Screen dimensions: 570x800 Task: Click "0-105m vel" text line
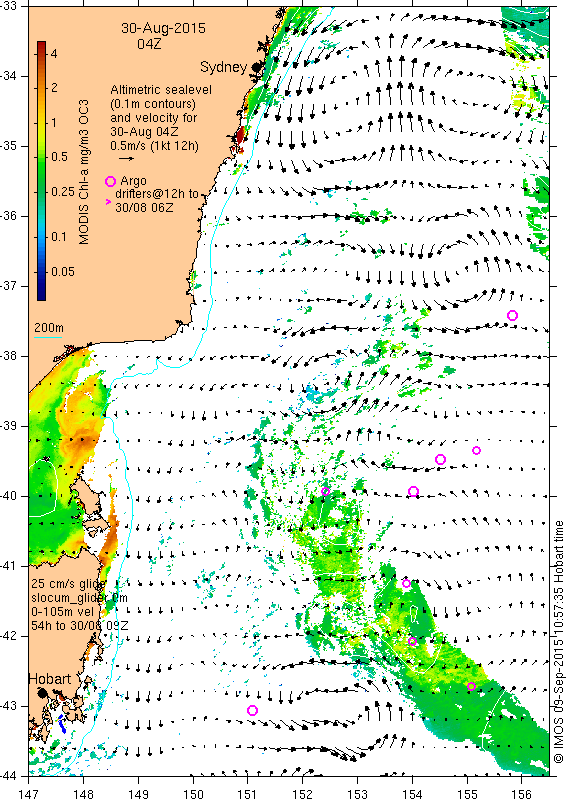point(61,611)
